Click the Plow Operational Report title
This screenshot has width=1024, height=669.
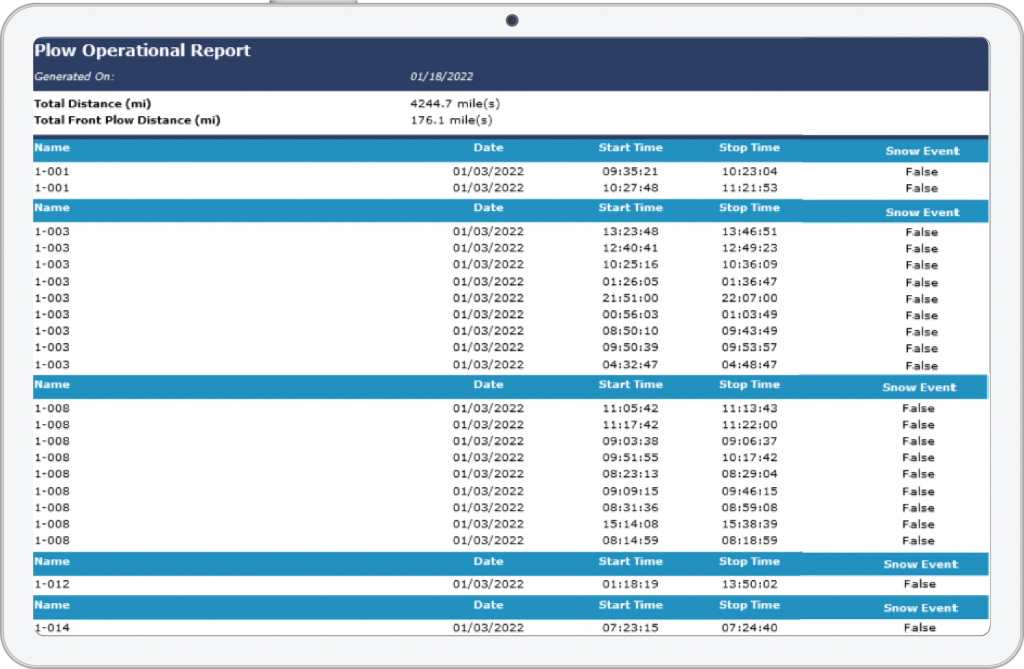click(142, 51)
